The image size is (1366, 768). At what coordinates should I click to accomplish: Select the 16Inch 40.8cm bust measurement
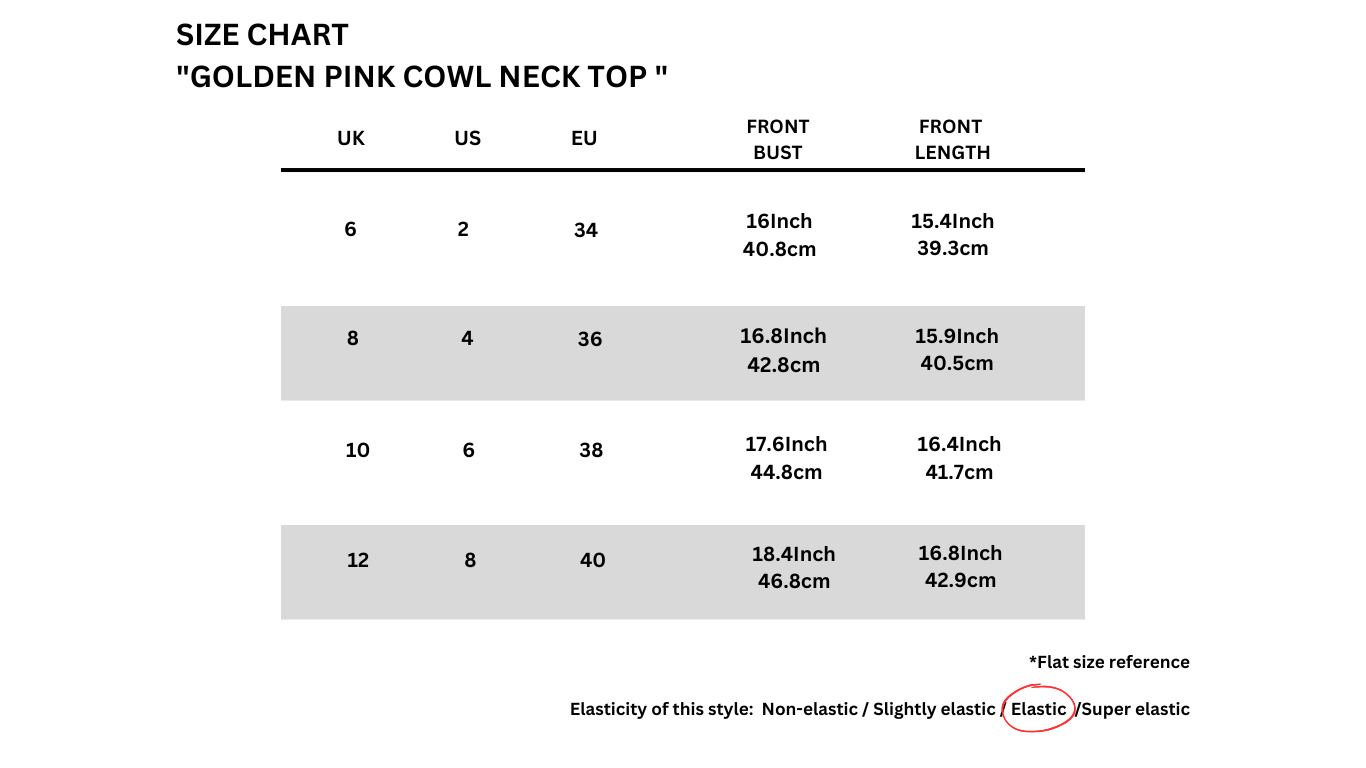779,235
